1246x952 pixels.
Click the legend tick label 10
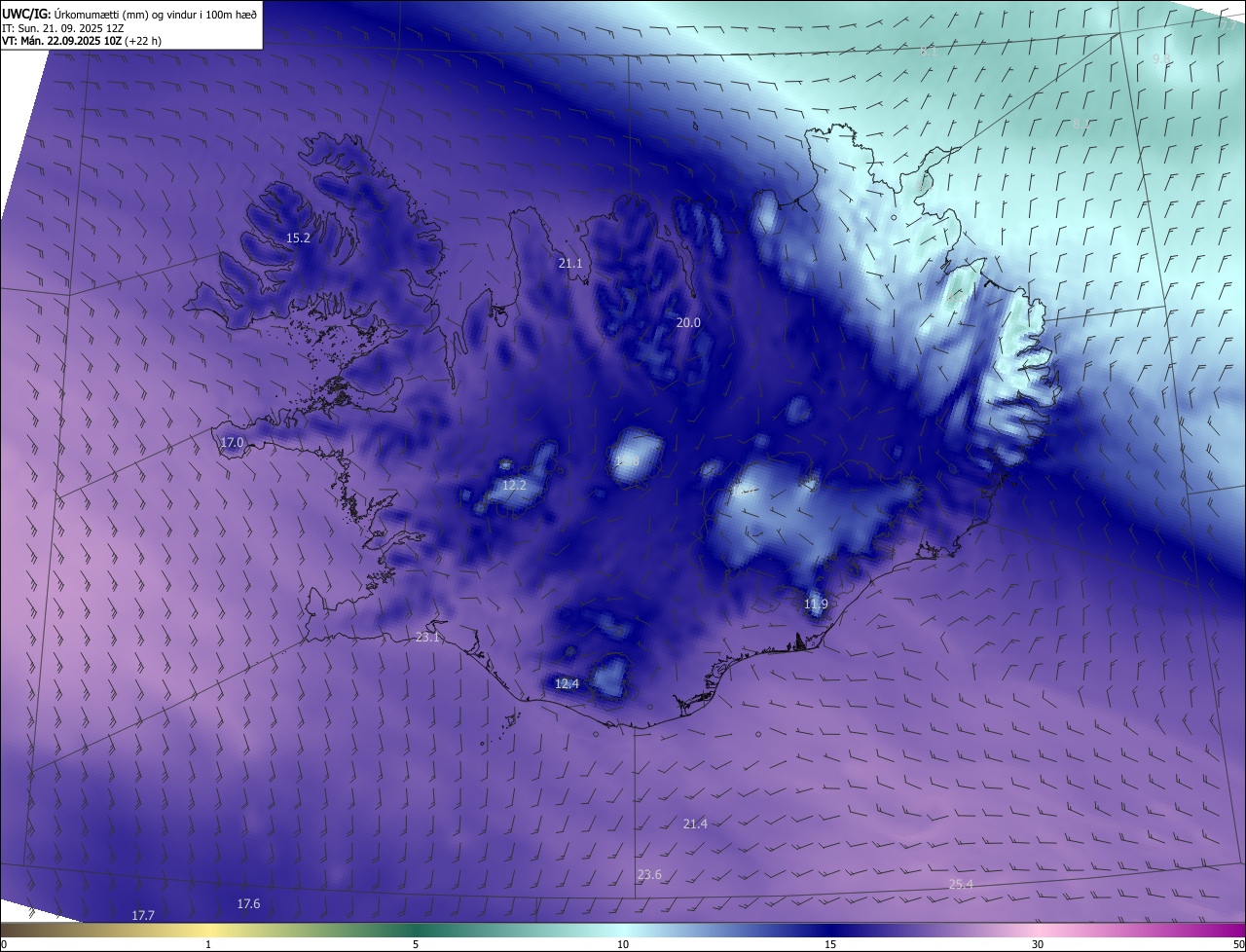[623, 945]
